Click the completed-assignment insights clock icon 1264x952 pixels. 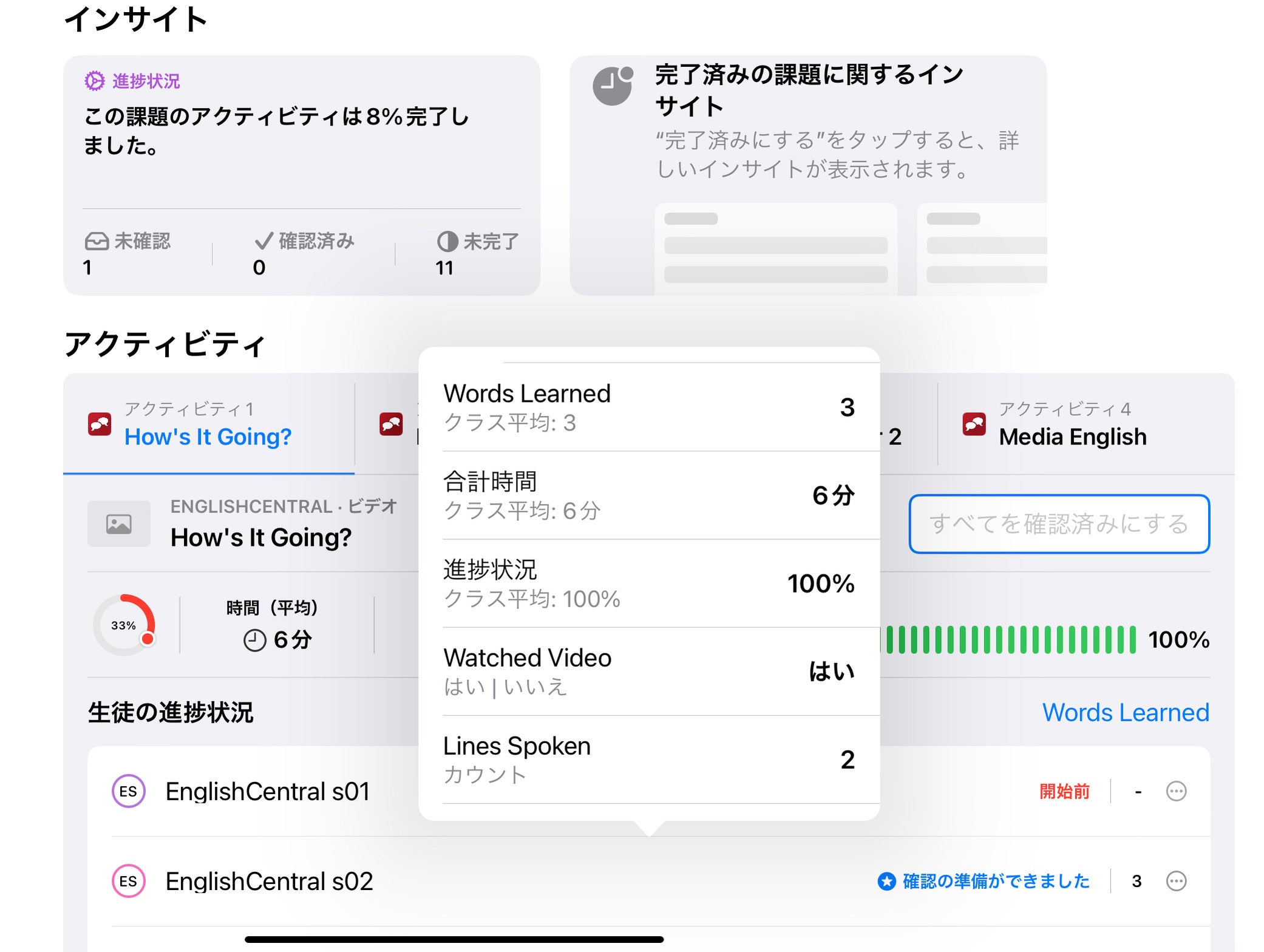pyautogui.click(x=613, y=86)
